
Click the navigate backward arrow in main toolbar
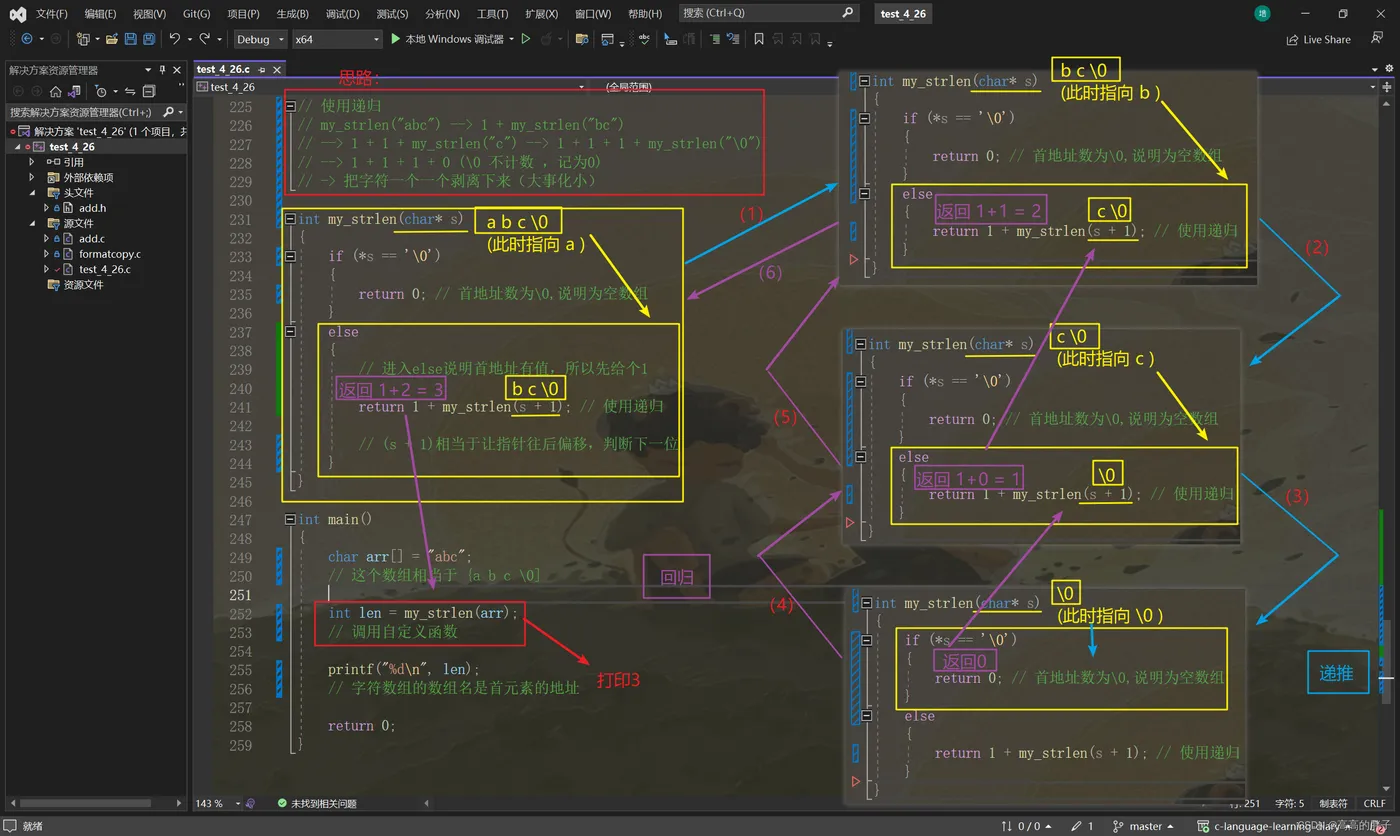click(26, 39)
